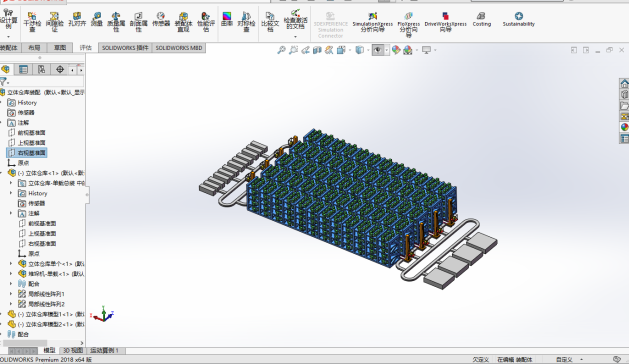Toggle the Curvature (曲率) display
Viewport: 629px width, 364px height.
click(227, 19)
